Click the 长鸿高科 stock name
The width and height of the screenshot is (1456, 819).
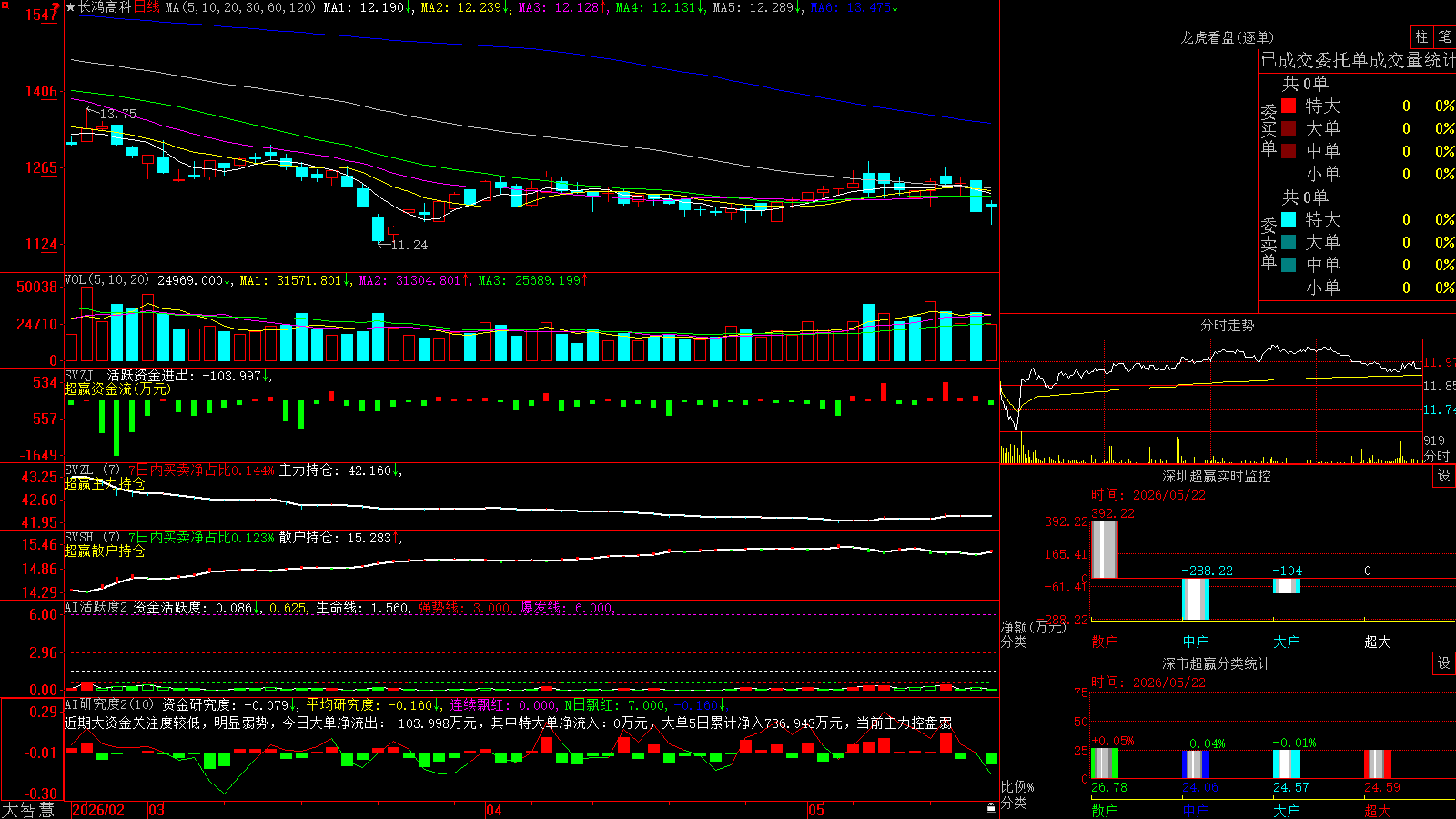(106, 7)
